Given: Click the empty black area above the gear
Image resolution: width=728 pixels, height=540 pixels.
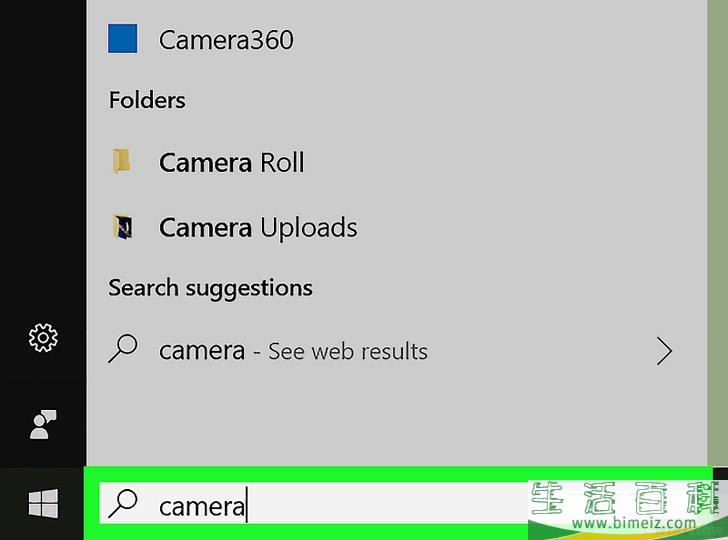Looking at the screenshot, I should [x=42, y=150].
